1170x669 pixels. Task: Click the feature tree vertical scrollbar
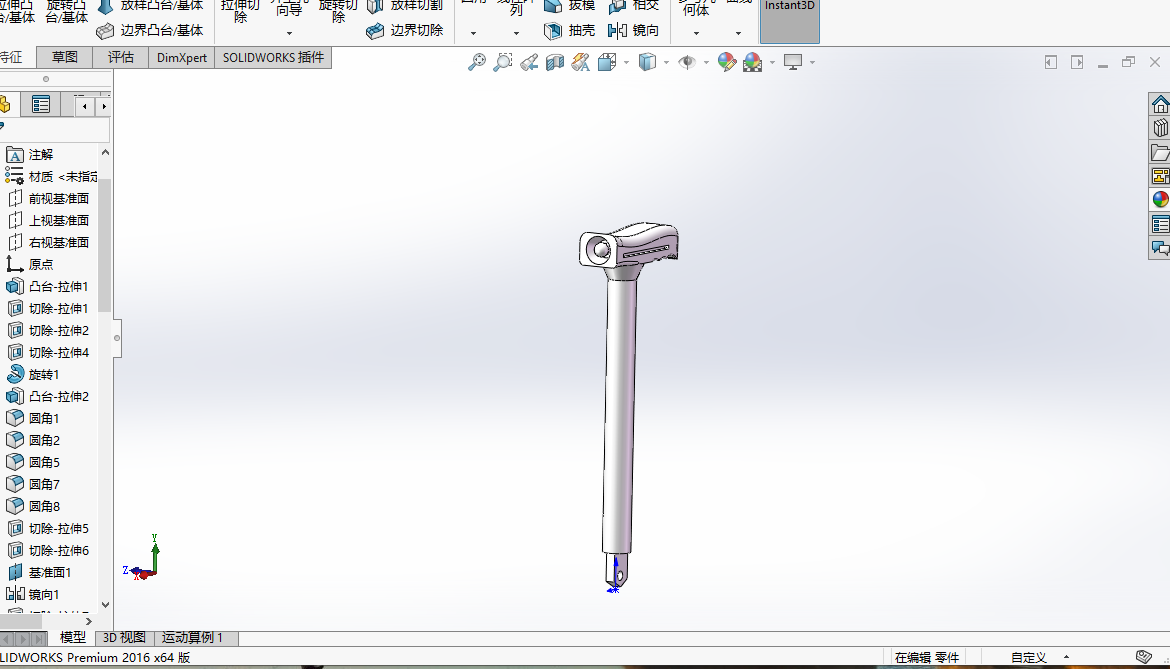pyautogui.click(x=104, y=250)
